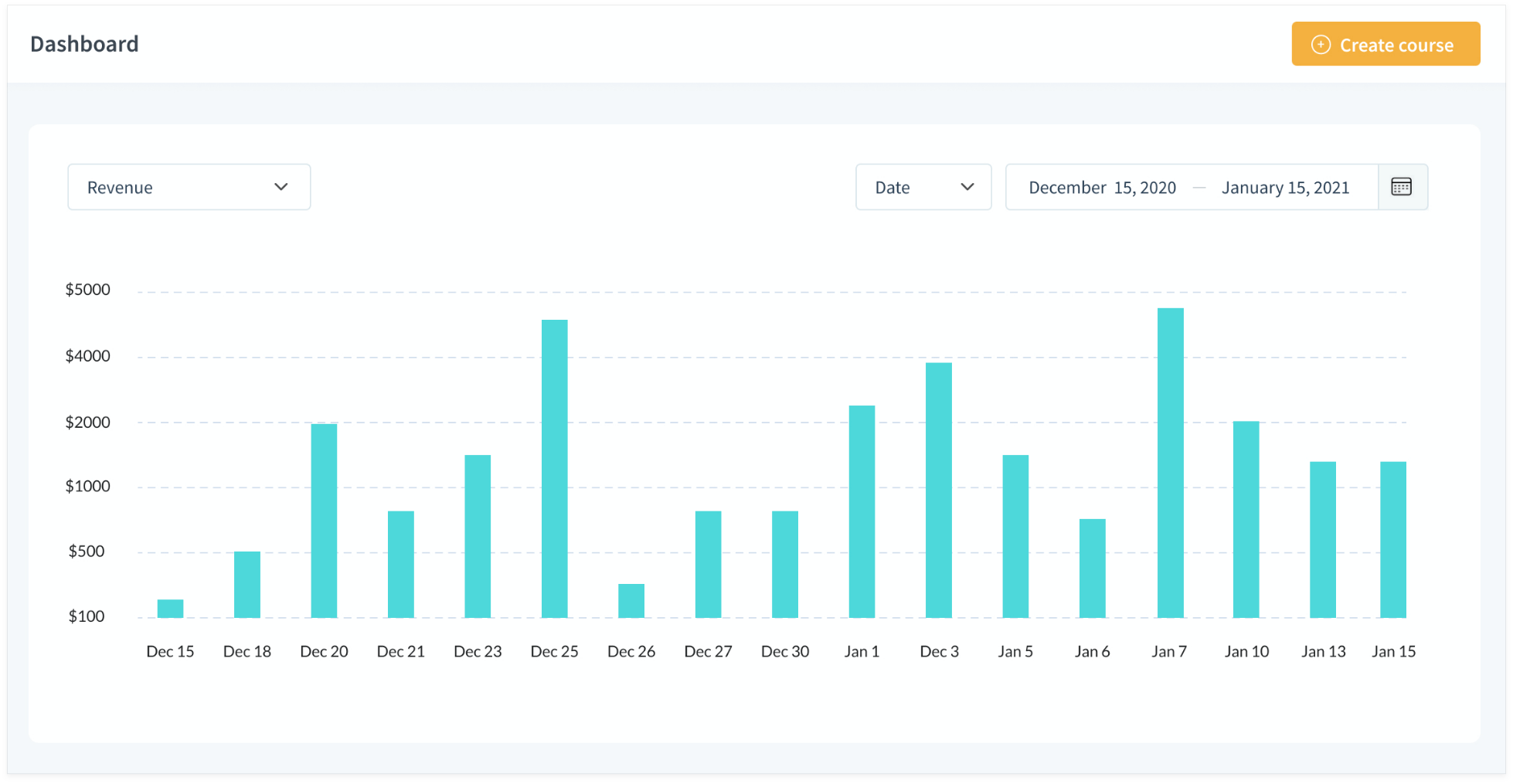
Task: Click the Create course button
Action: [1385, 44]
